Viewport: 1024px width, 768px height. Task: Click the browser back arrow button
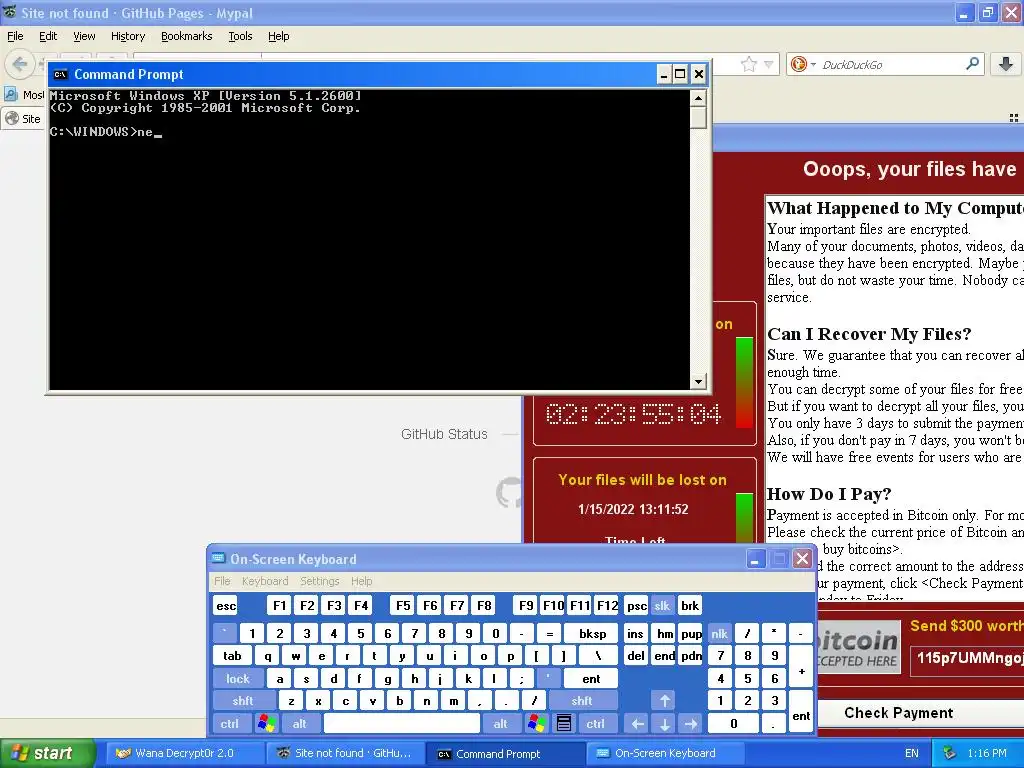20,64
